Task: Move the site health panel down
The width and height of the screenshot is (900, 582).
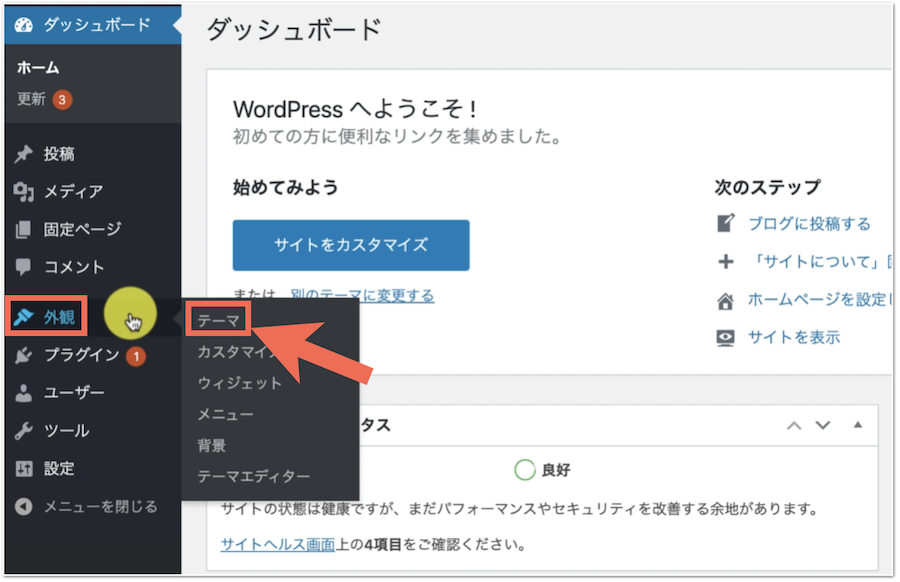Action: point(823,425)
